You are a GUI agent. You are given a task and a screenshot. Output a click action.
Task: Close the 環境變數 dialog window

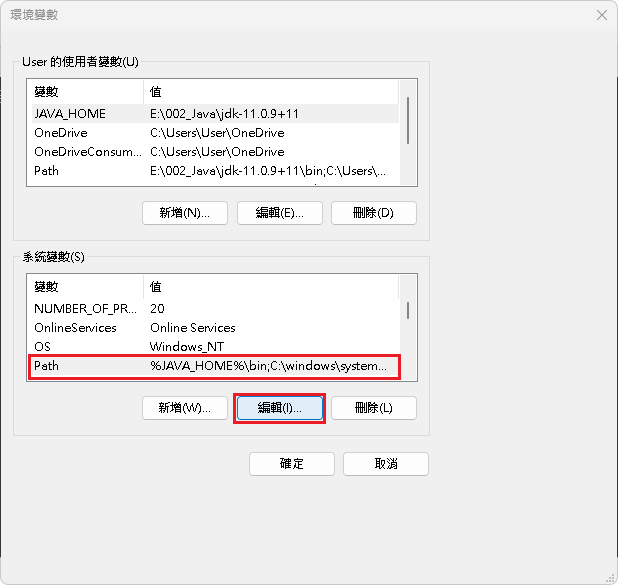(601, 15)
